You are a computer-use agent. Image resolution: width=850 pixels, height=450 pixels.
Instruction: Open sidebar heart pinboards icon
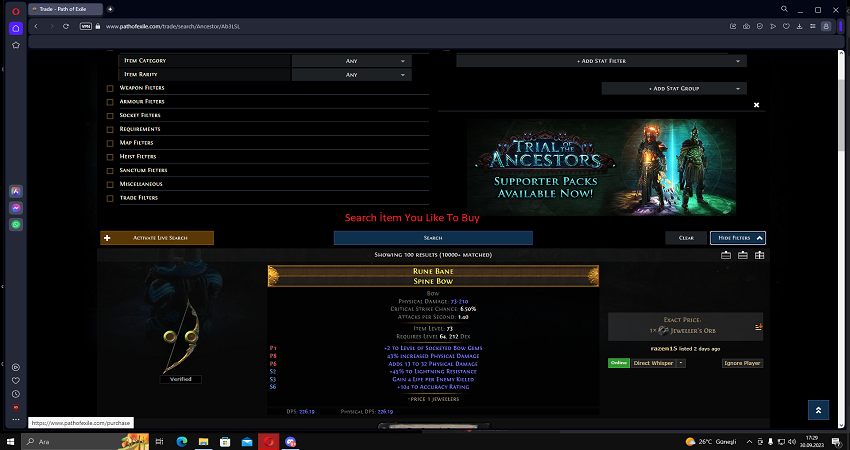[16, 381]
